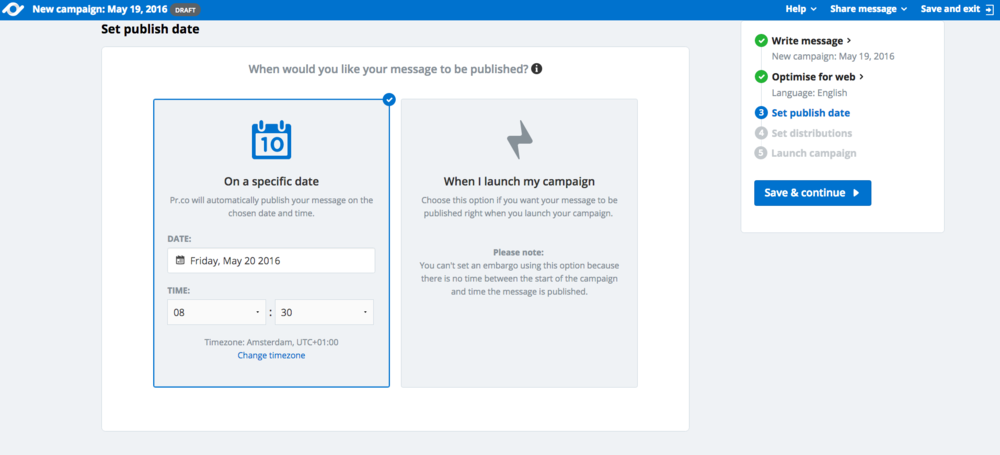Click the green check next to Optimise for web
Screen dimensions: 1000x455
761,77
